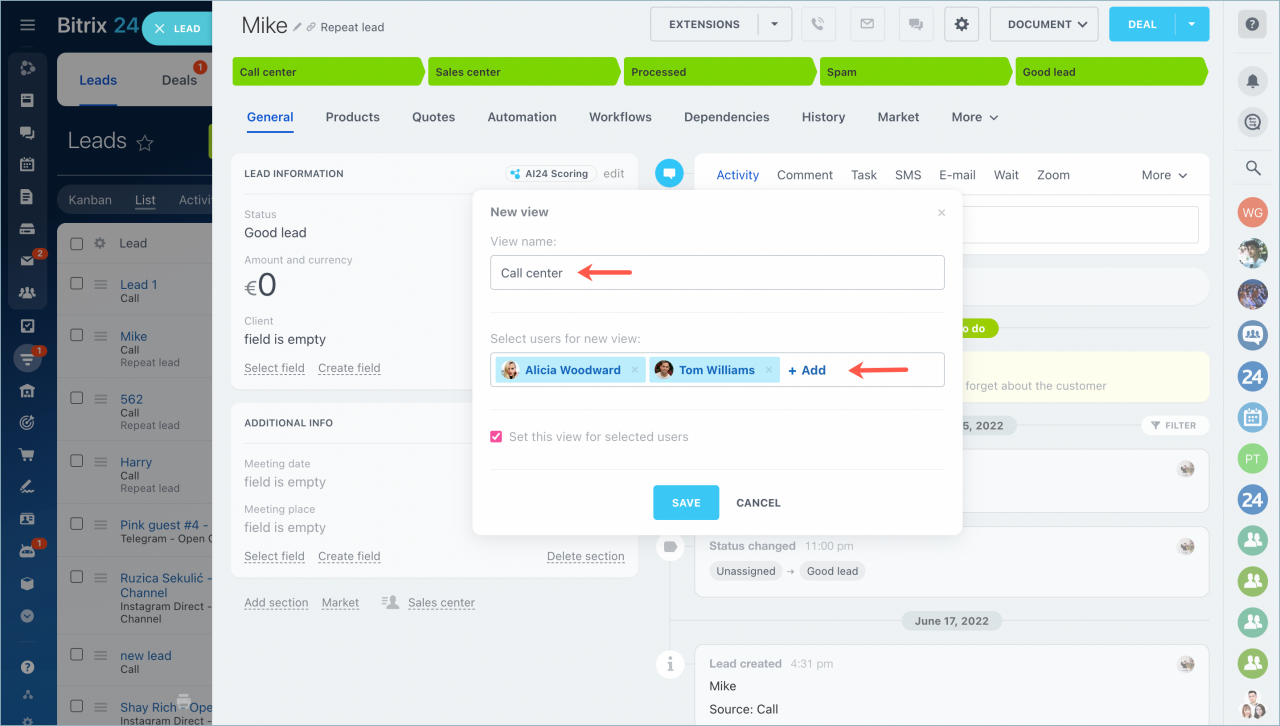
Task: Close the lead slider with X LEAD
Action: tap(177, 29)
